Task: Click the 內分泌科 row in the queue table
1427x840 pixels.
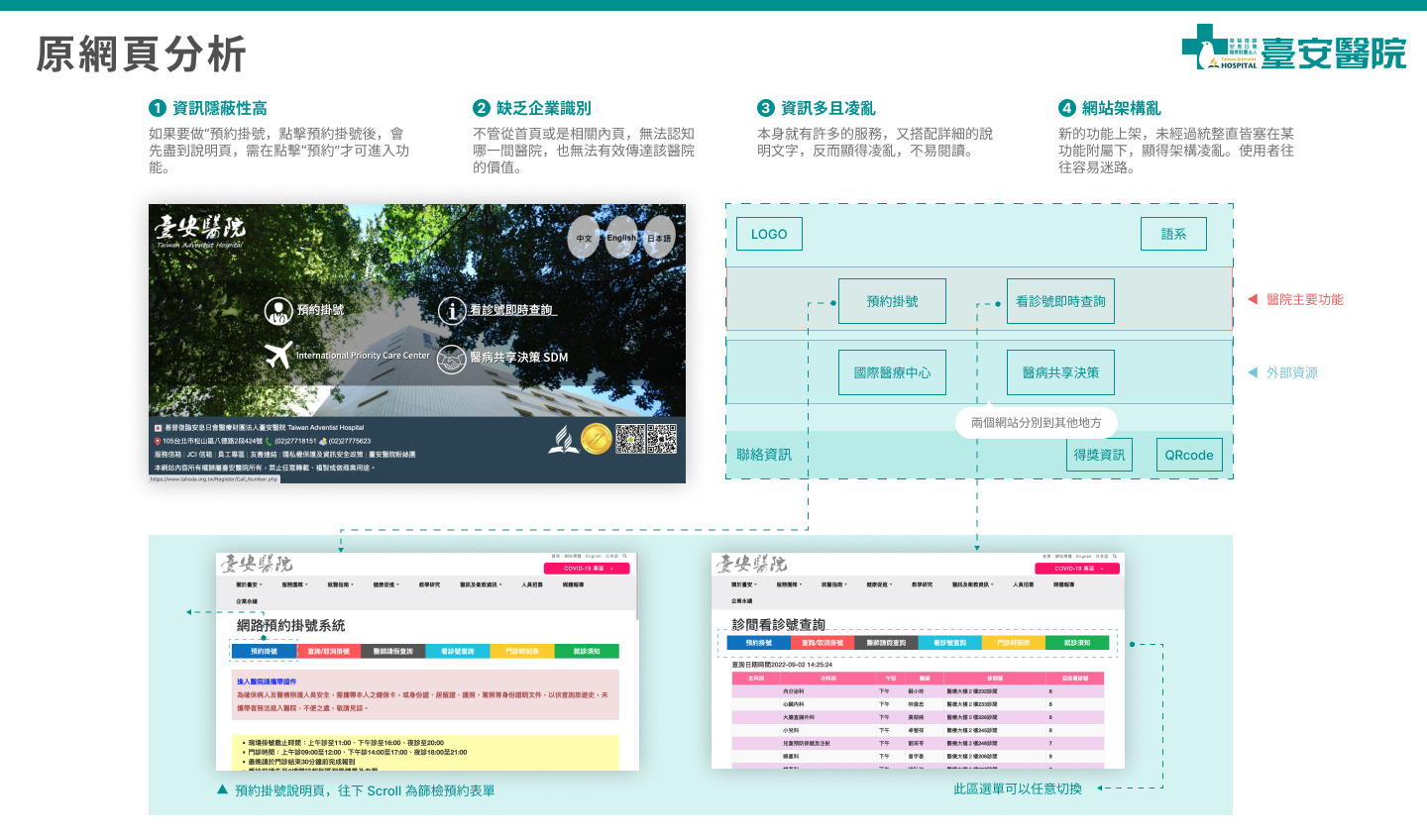Action: tap(918, 691)
